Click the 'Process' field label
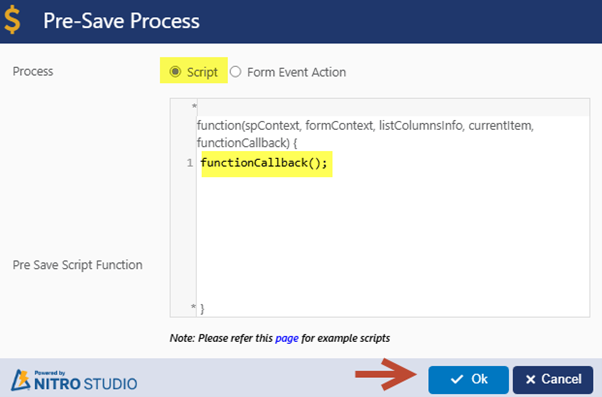This screenshot has height=397, width=602. point(33,71)
